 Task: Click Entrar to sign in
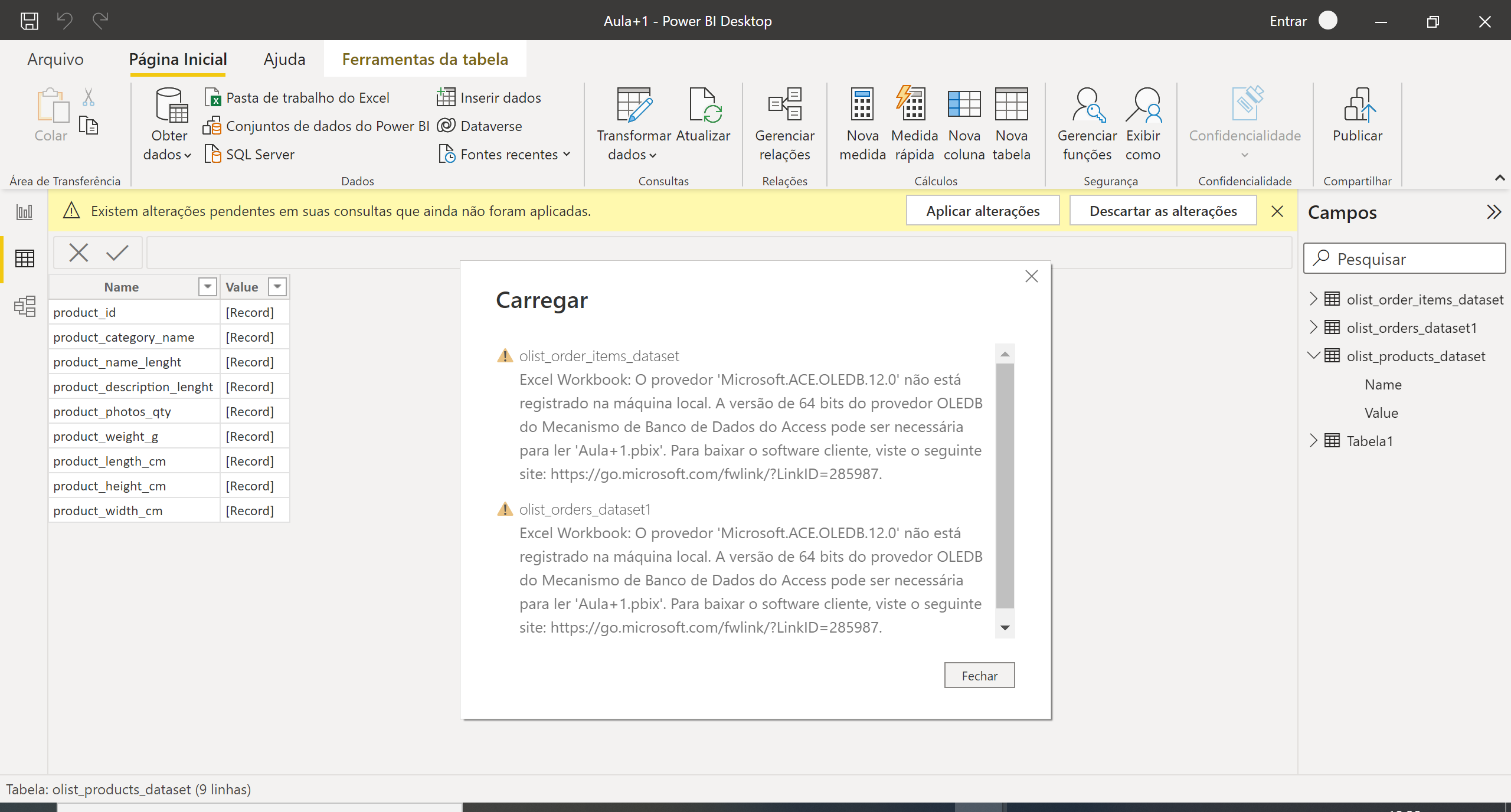pyautogui.click(x=1288, y=21)
